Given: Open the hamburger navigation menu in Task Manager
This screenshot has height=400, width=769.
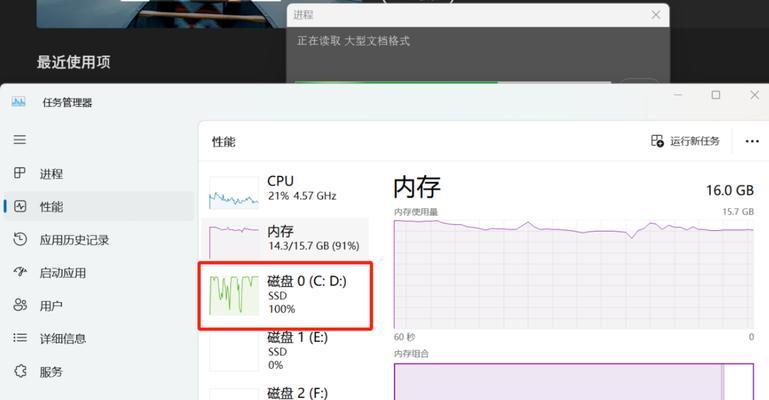Looking at the screenshot, I should pos(20,140).
